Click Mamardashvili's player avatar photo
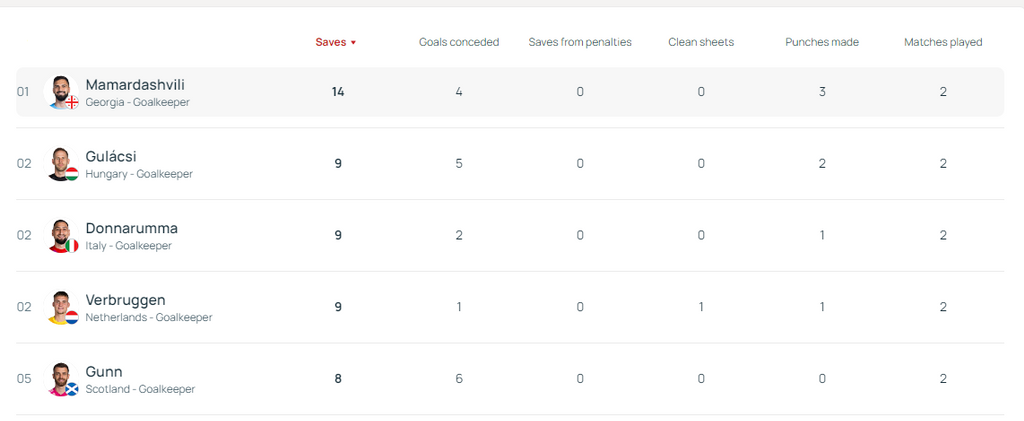The height and width of the screenshot is (421, 1024). 61,91
